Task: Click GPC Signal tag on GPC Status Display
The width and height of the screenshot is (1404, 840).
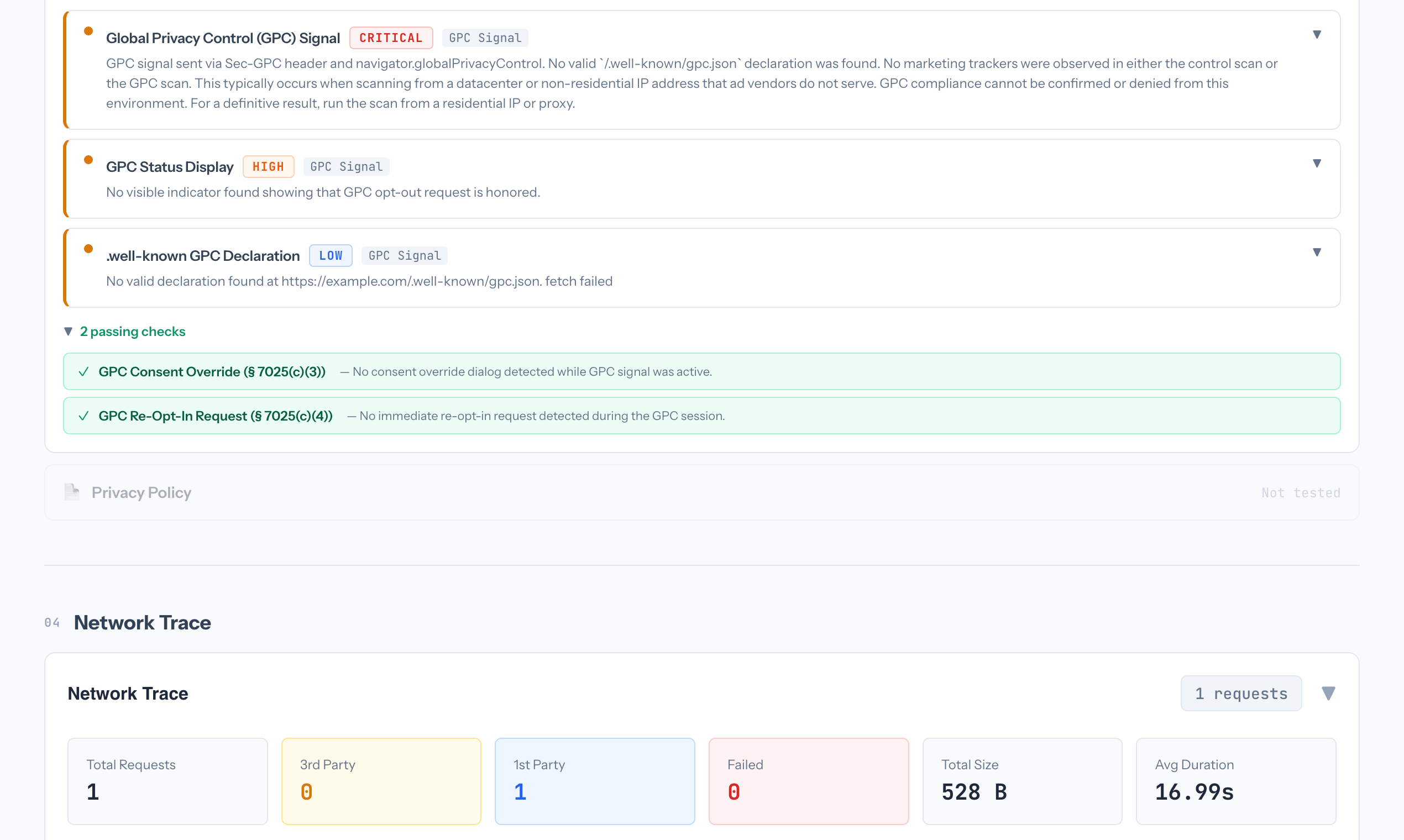Action: [347, 166]
